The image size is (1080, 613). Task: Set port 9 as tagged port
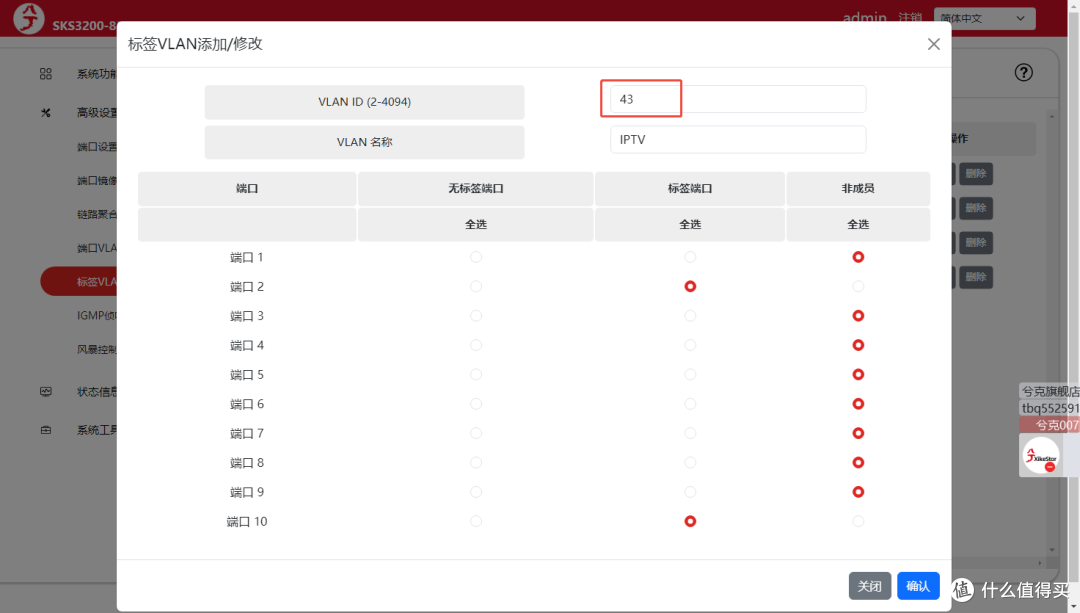[690, 492]
